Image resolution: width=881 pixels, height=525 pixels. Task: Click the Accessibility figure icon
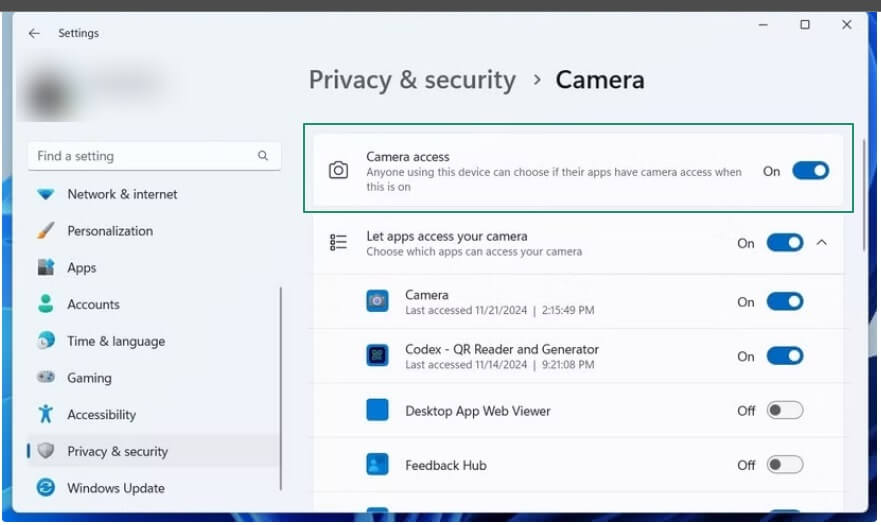[46, 414]
